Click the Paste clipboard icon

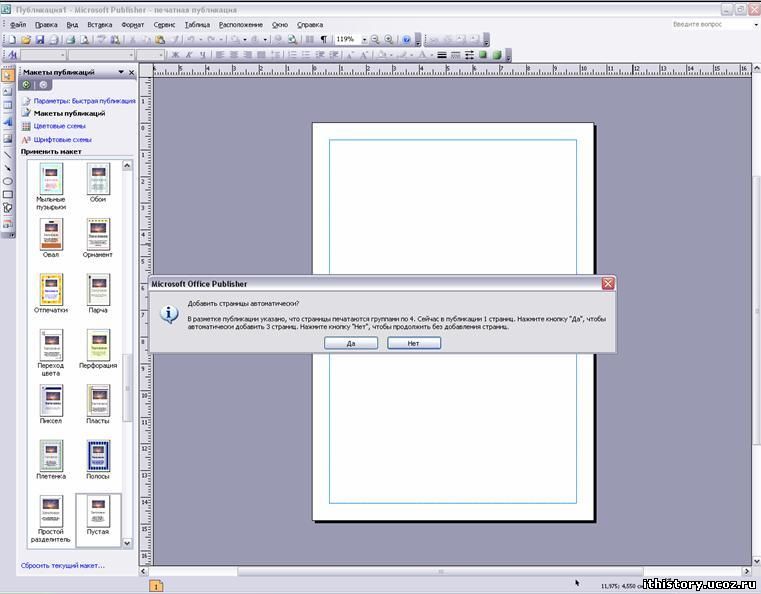click(x=160, y=39)
